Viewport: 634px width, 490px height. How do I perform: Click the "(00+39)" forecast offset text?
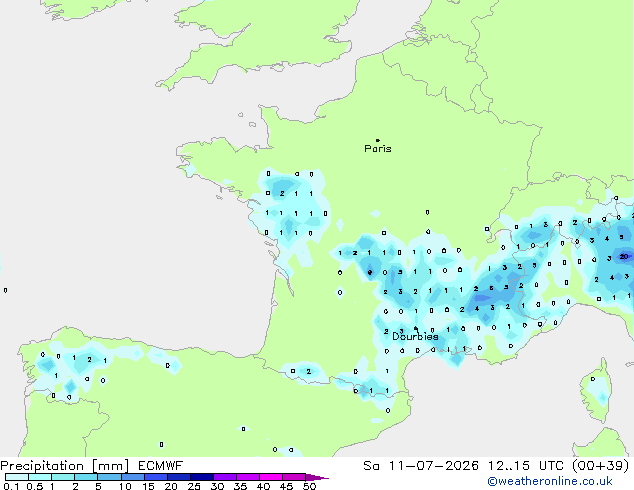click(x=601, y=466)
